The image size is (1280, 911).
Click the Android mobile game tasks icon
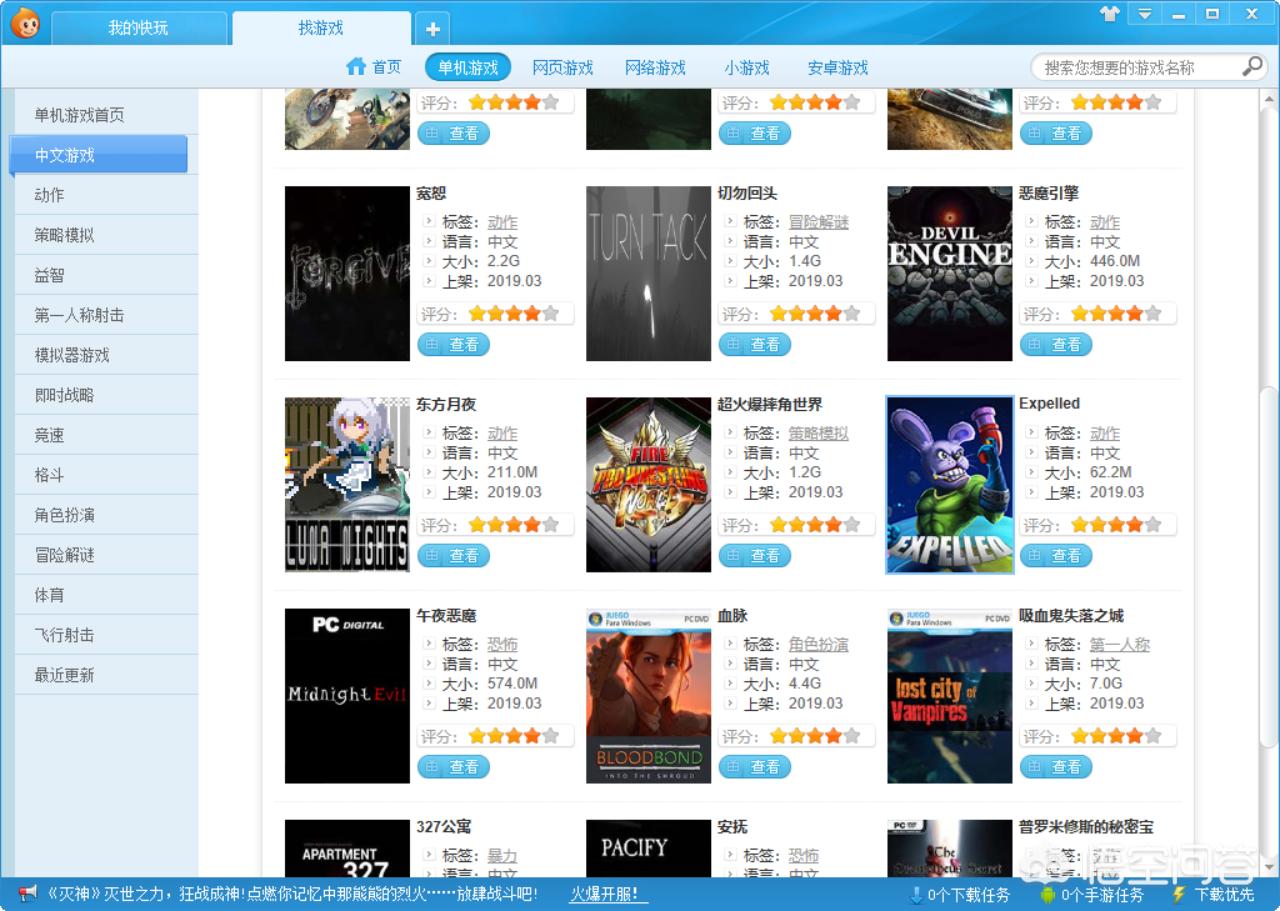pyautogui.click(x=1048, y=894)
